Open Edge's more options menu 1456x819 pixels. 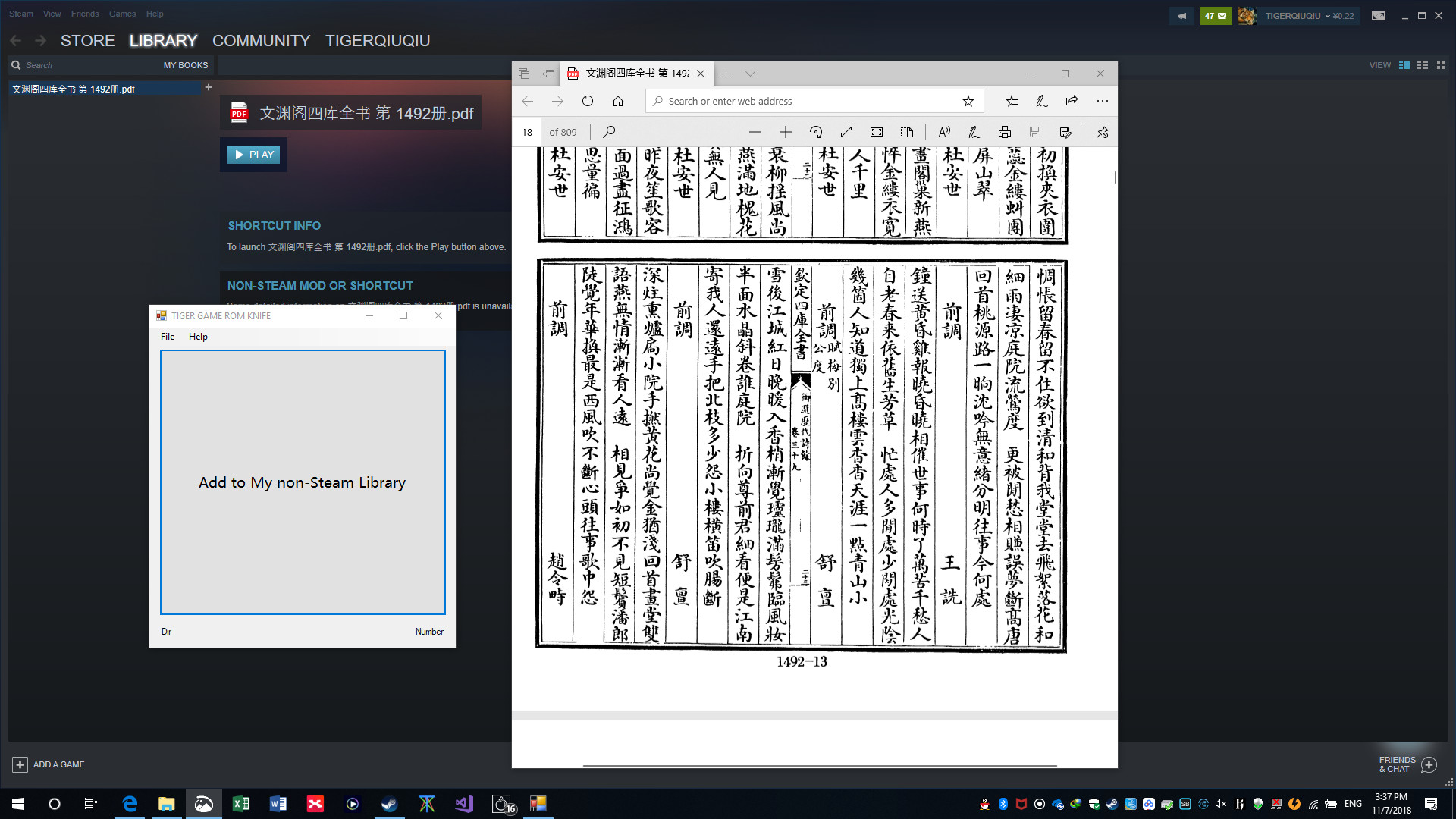1102,100
